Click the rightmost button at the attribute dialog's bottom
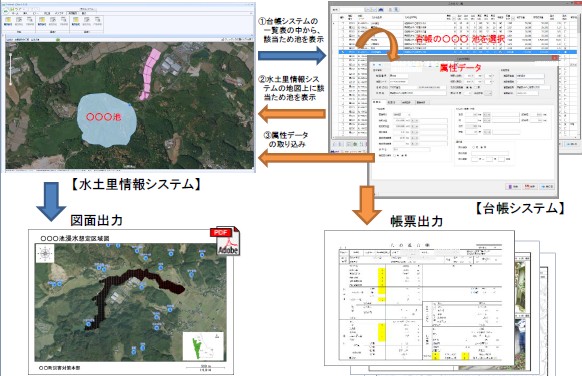This screenshot has height=376, width=582. (547, 186)
